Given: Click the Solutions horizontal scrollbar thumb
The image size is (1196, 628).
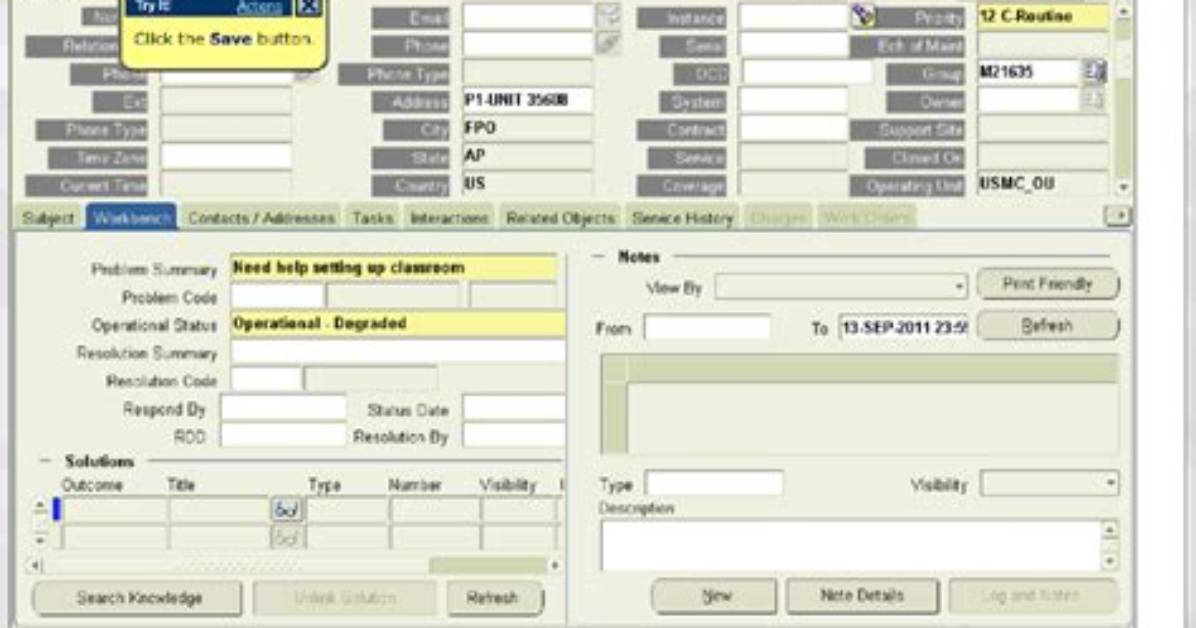Looking at the screenshot, I should (x=487, y=565).
